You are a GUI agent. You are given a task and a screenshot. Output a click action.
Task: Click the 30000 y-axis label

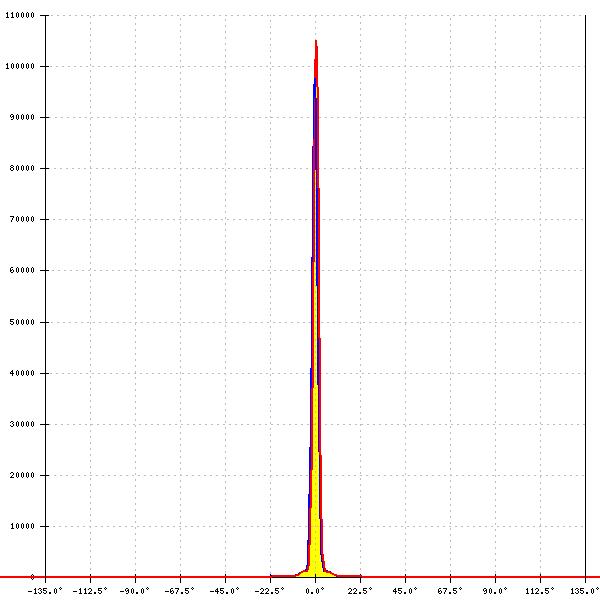22,424
